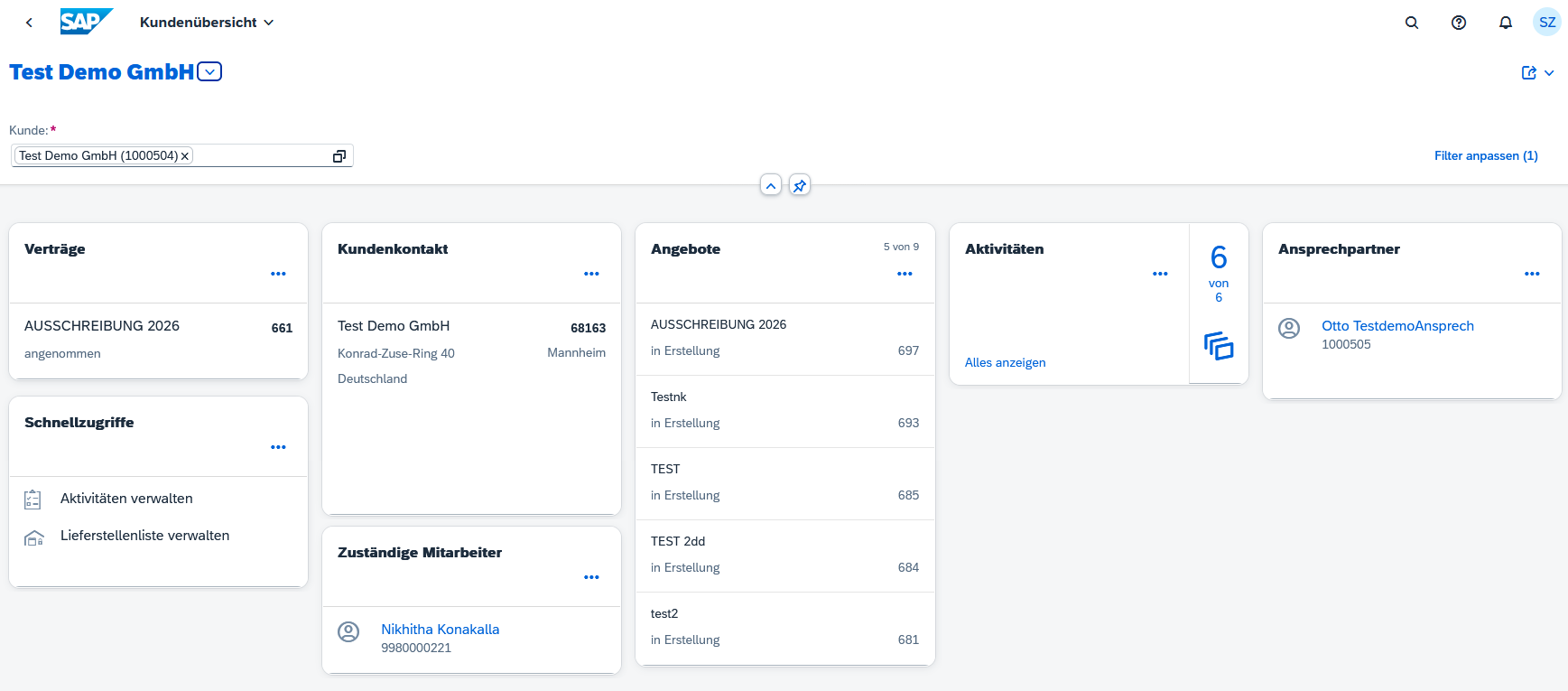Screen dimensions: 1568x691
Task: Open the Testnk quotation row
Action: coord(784,411)
